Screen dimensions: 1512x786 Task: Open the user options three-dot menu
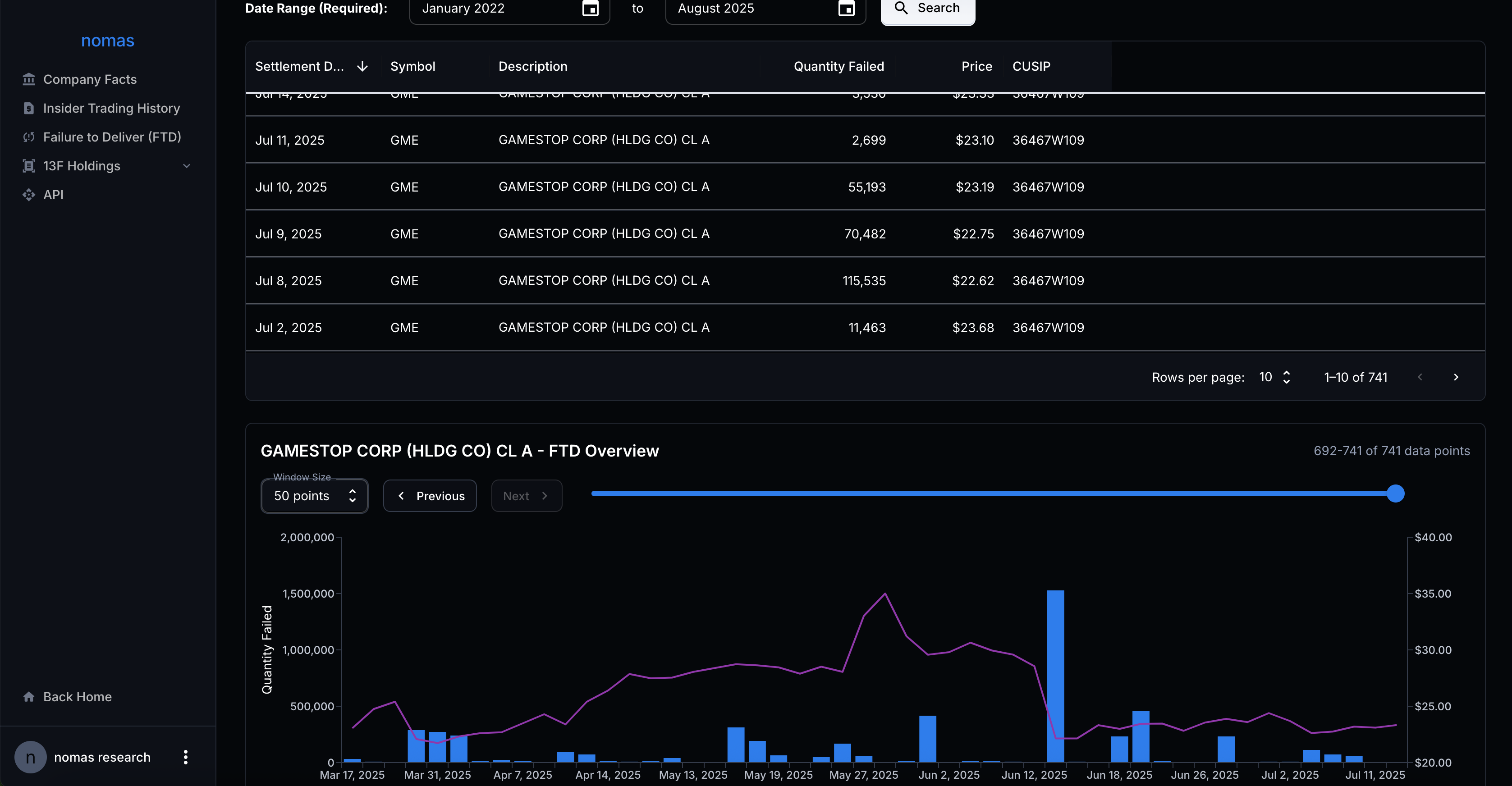(185, 757)
